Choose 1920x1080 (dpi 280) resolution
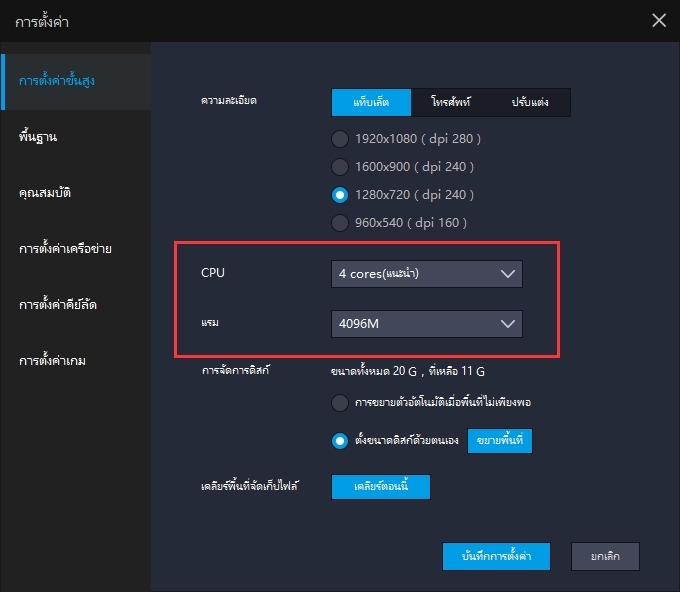680x592 pixels. 341,138
